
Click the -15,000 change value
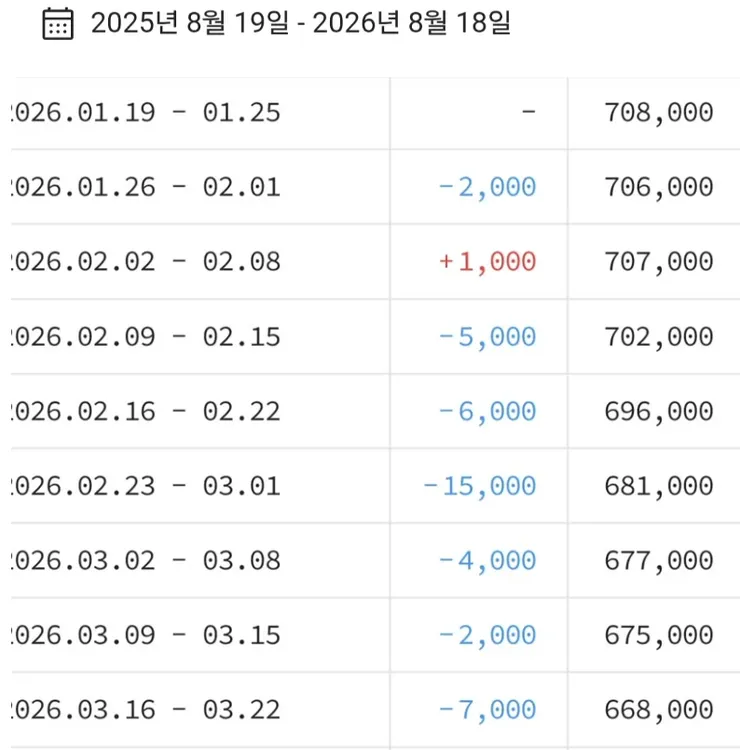click(479, 486)
